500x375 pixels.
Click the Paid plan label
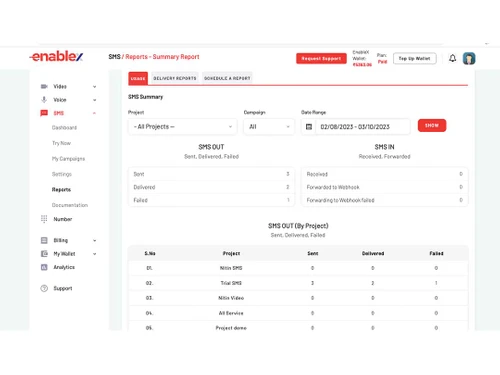[x=382, y=62]
